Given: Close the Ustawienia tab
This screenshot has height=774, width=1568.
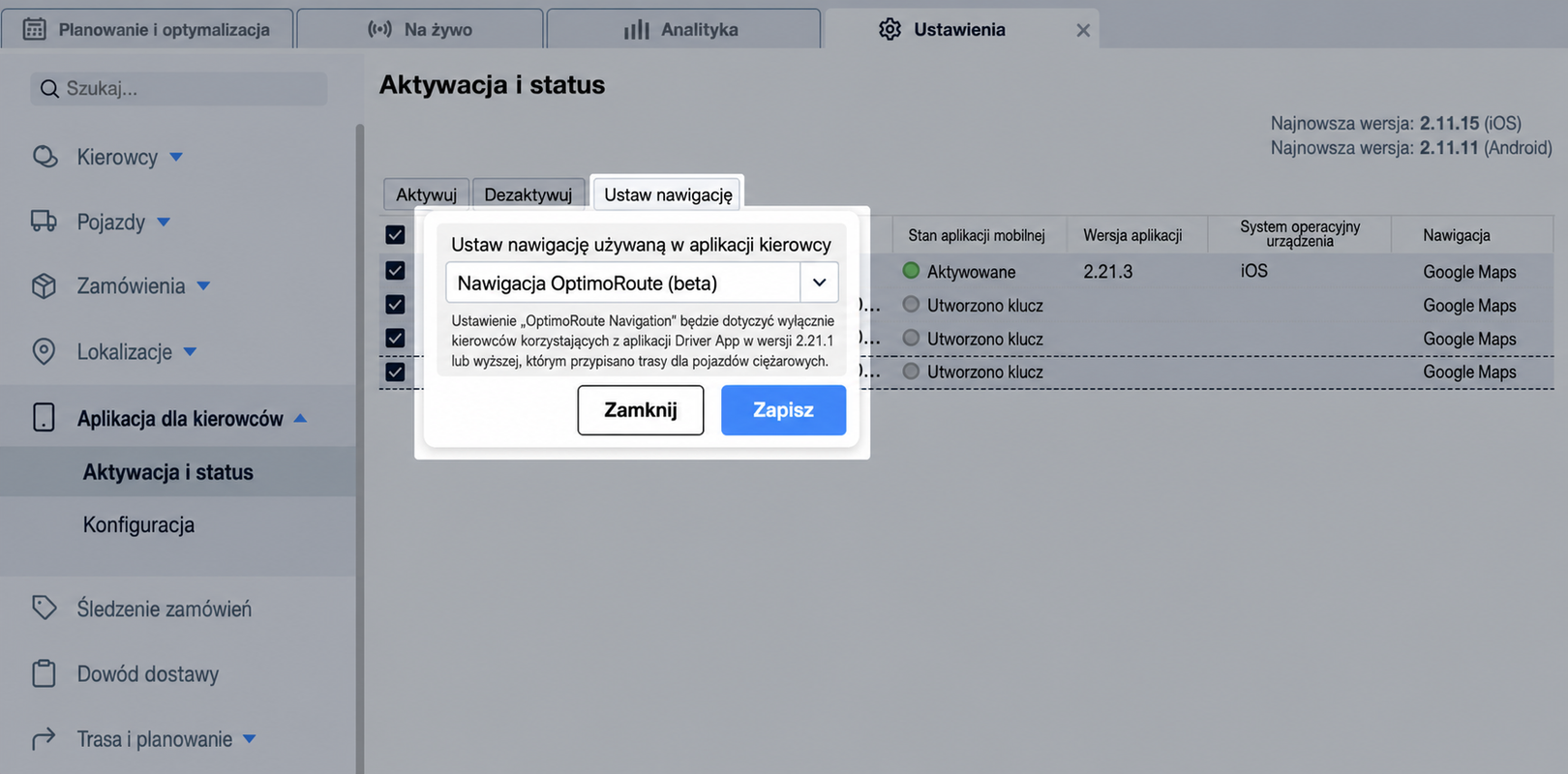Looking at the screenshot, I should tap(1083, 31).
